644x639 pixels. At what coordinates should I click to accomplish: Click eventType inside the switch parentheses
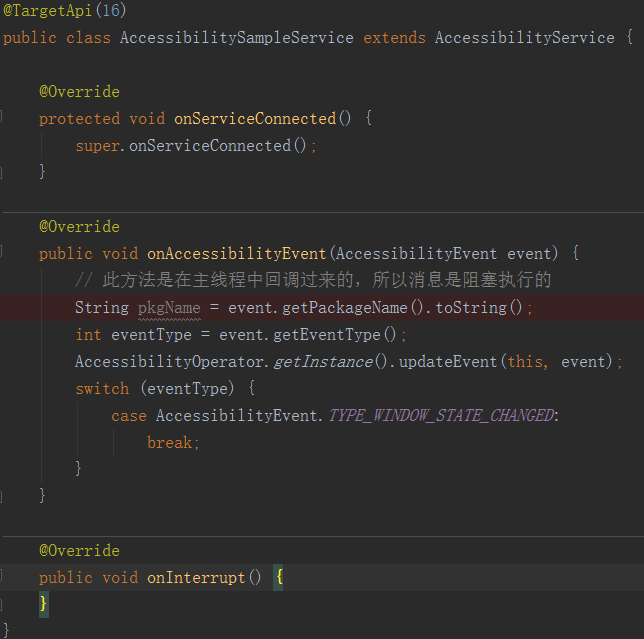pyautogui.click(x=187, y=388)
